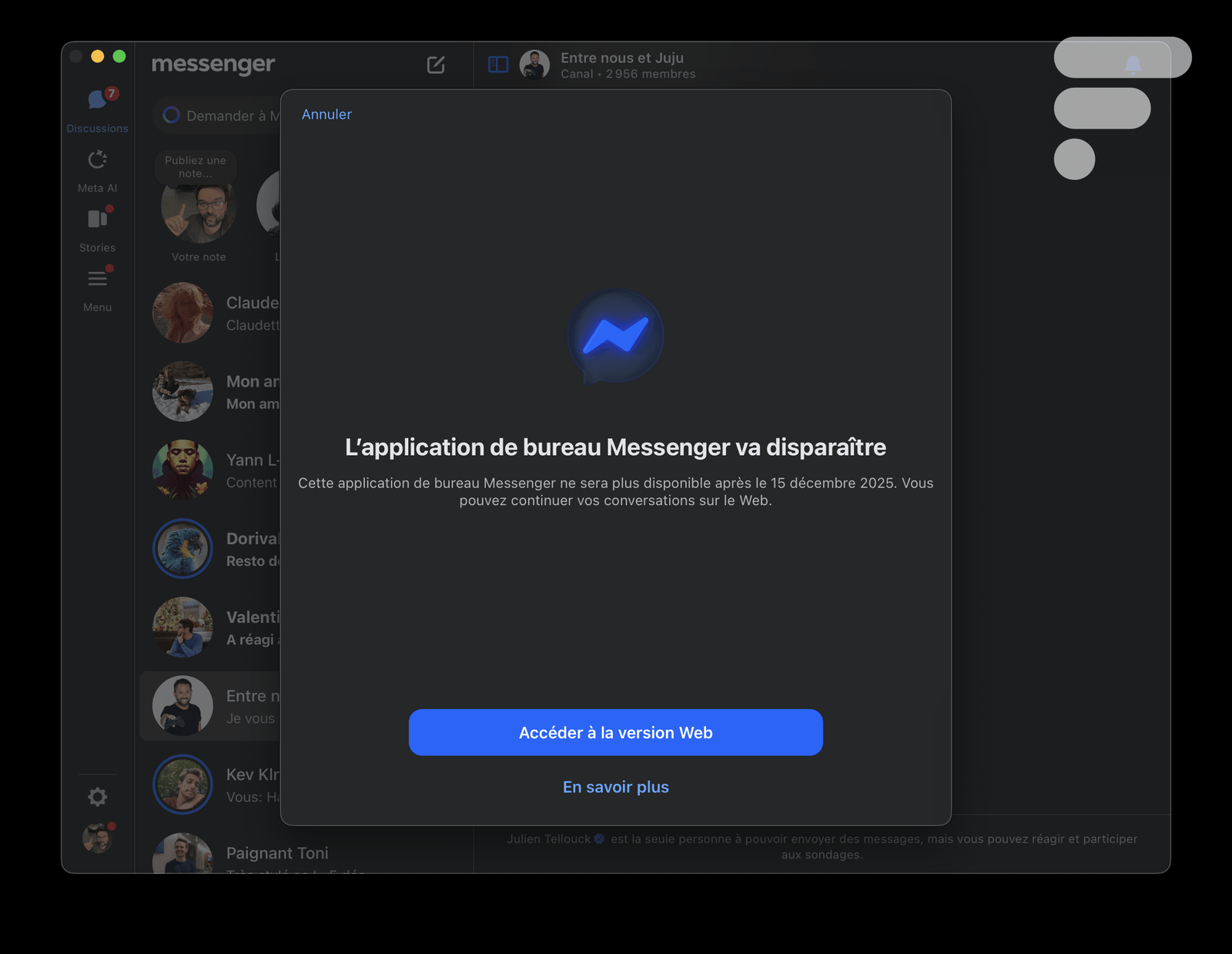Click the notification bell icon

1133,64
